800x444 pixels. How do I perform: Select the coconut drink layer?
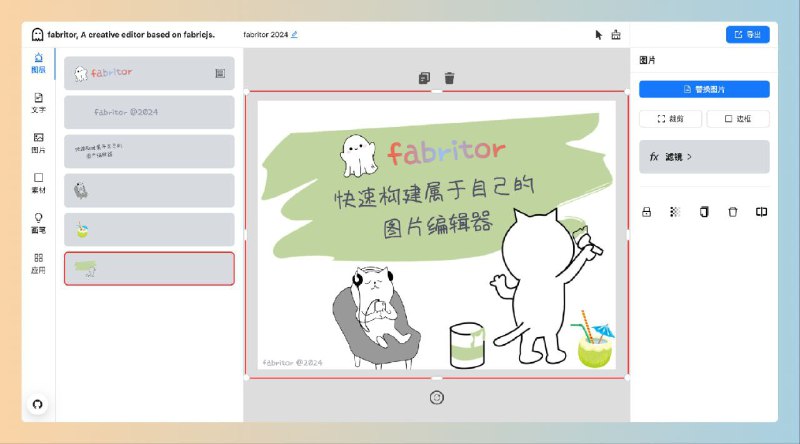(149, 230)
